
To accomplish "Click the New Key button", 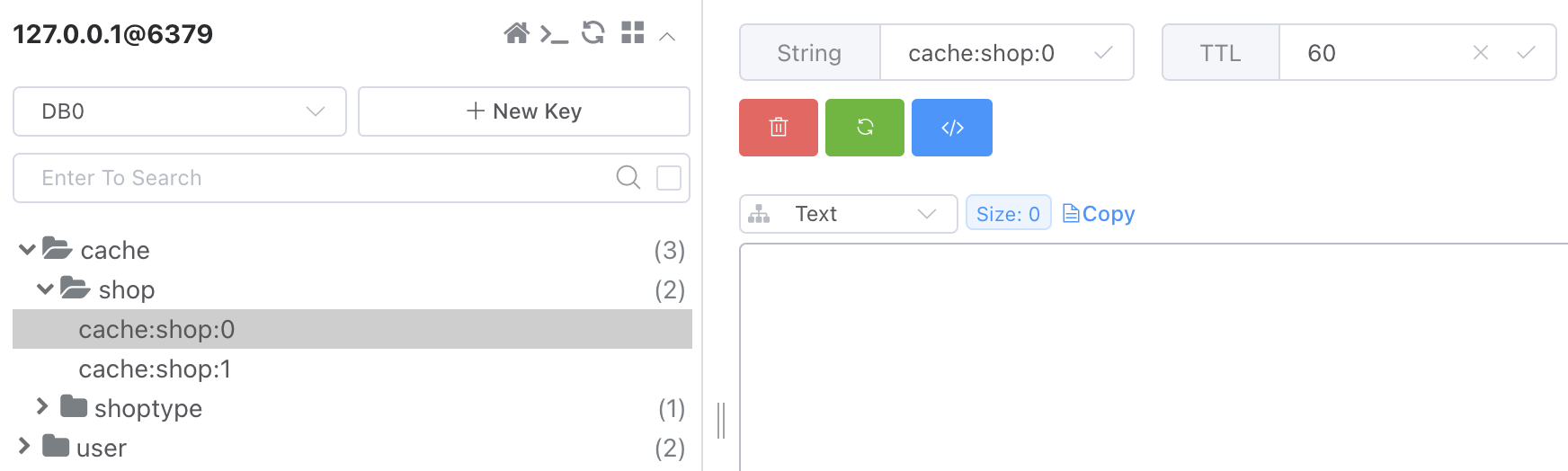I will tap(524, 111).
